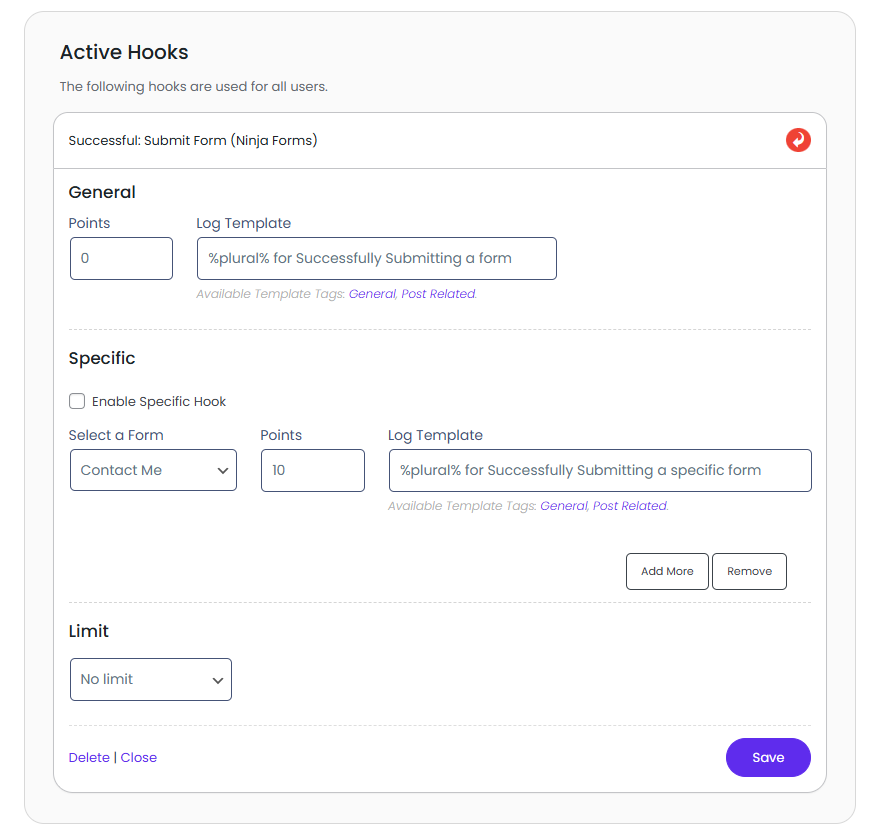The height and width of the screenshot is (836, 874).
Task: Click the Delete link
Action: [x=89, y=758]
